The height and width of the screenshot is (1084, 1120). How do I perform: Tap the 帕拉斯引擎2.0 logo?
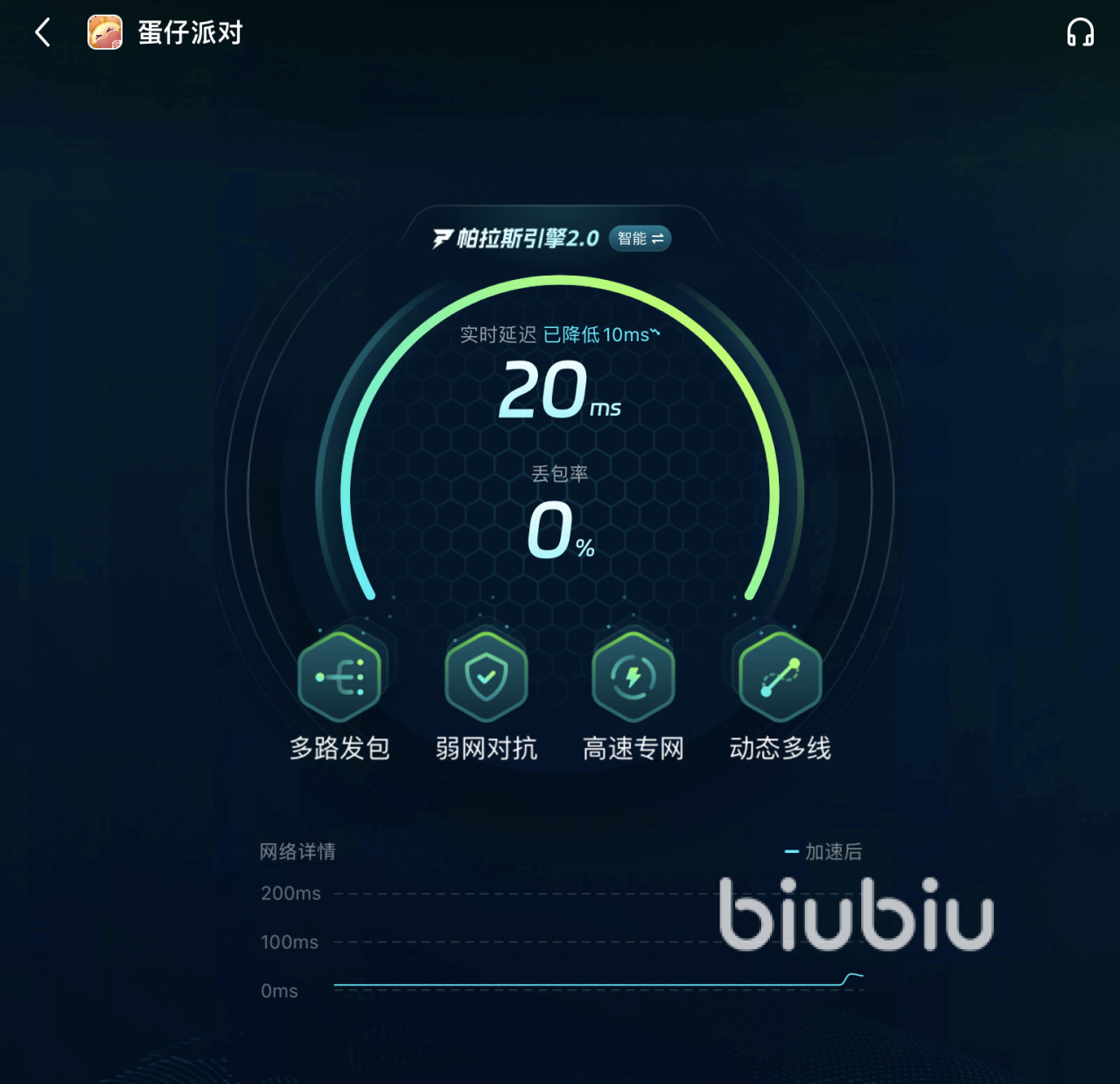pos(516,239)
